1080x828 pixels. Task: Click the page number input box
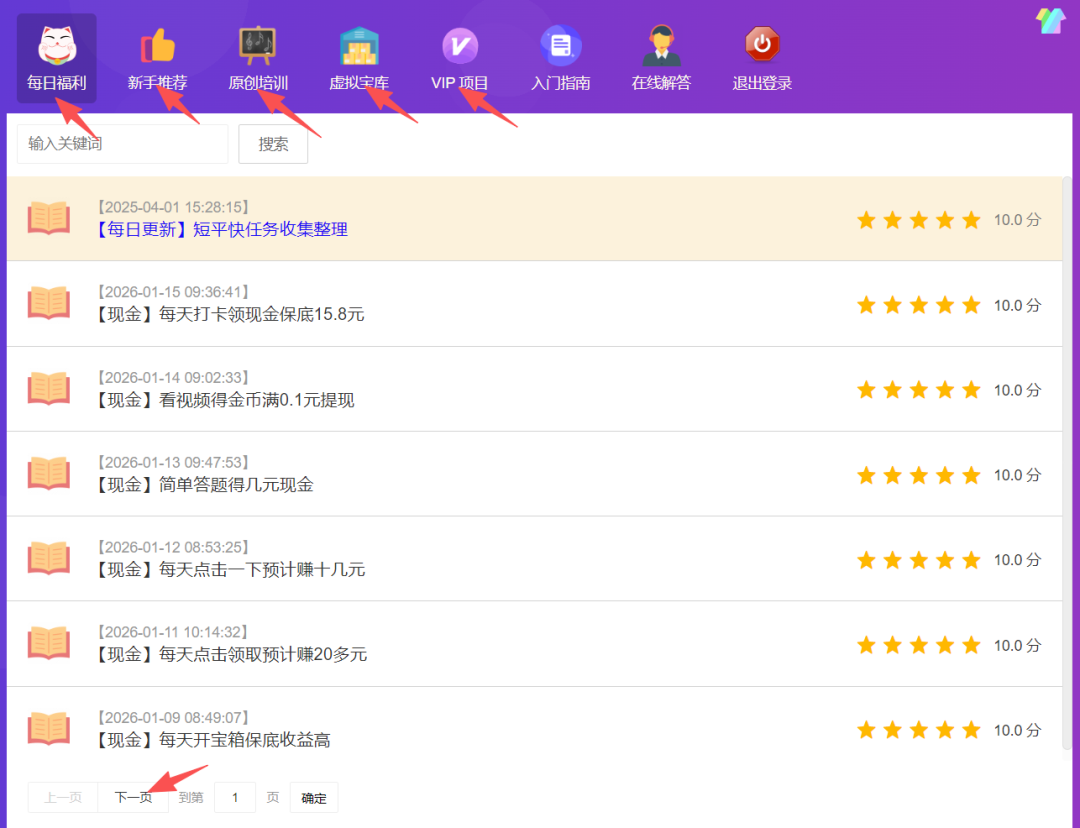click(235, 798)
